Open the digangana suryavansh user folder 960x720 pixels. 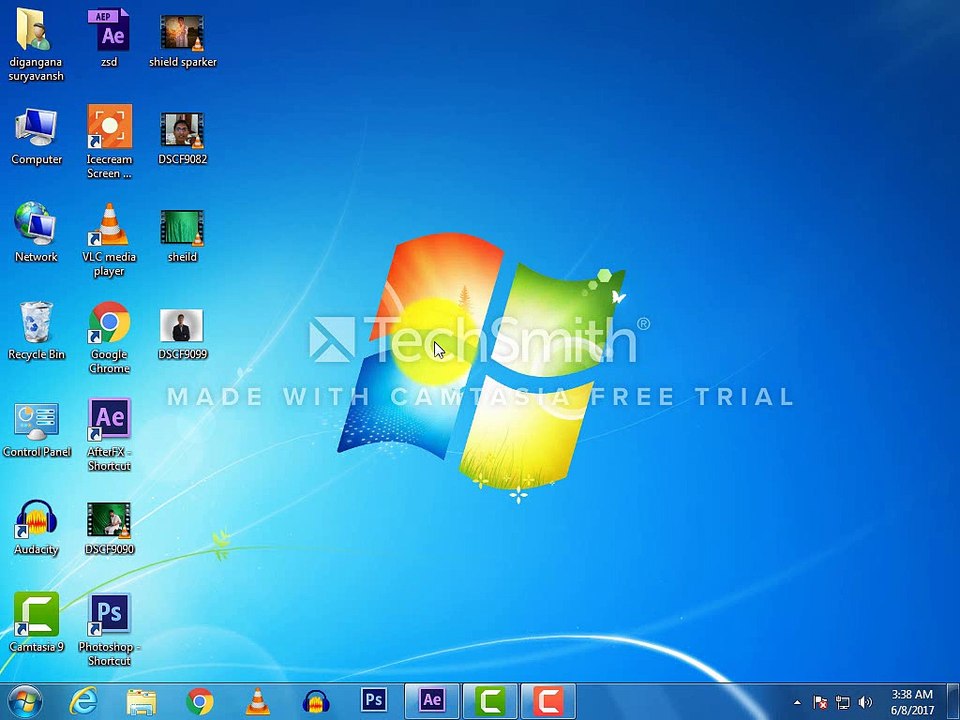pyautogui.click(x=36, y=44)
